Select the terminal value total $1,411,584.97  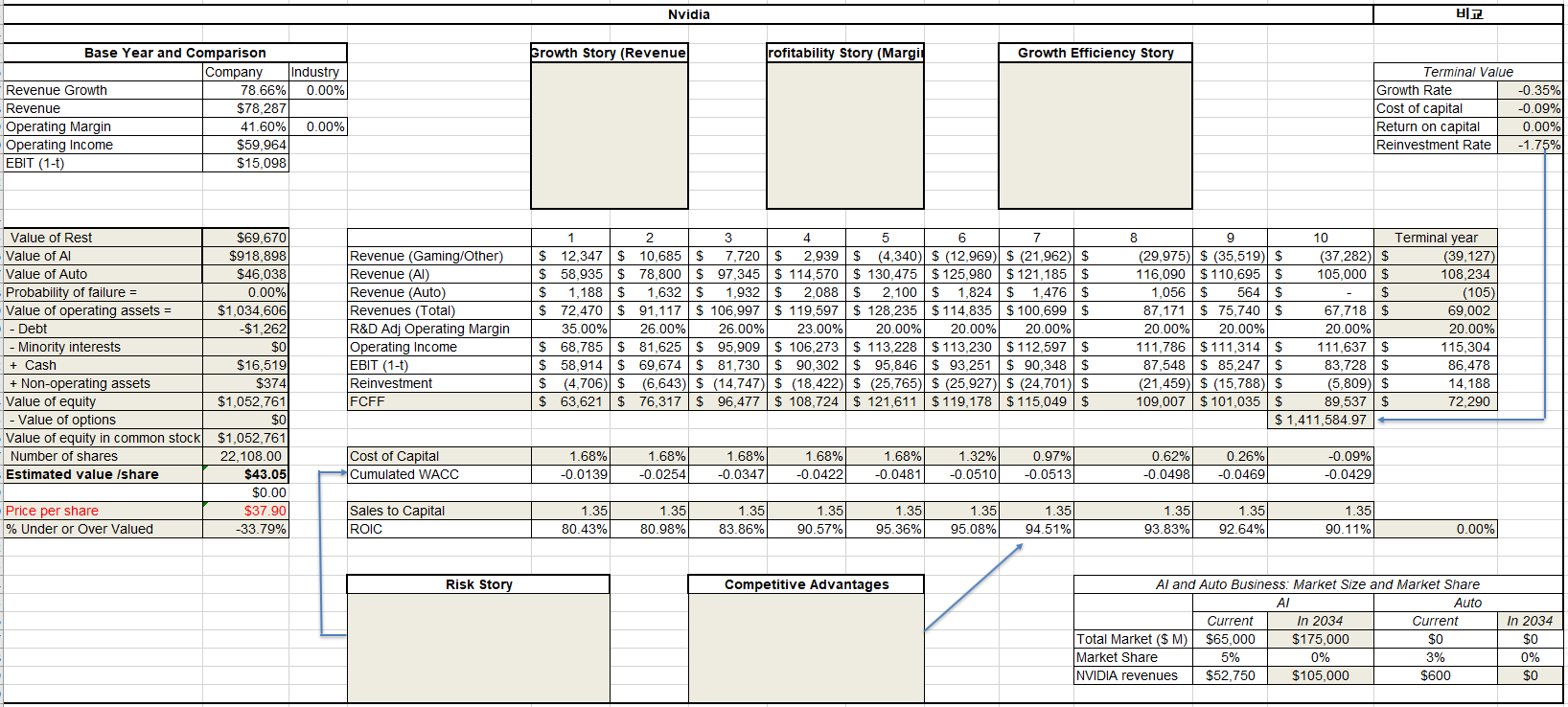(1321, 420)
